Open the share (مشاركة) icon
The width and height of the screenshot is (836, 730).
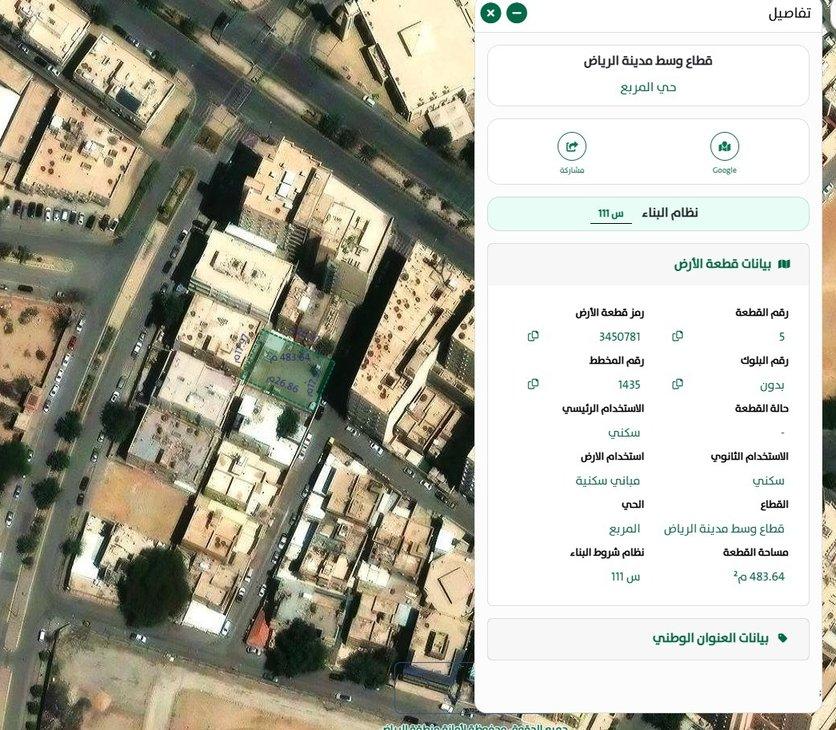pyautogui.click(x=572, y=148)
